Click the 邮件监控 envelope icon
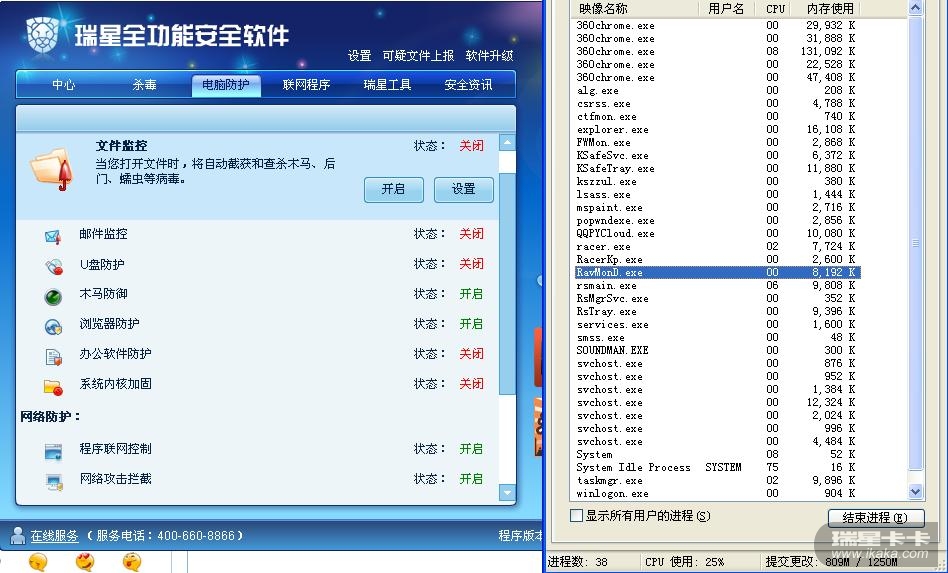The height and width of the screenshot is (573, 948). click(x=53, y=236)
